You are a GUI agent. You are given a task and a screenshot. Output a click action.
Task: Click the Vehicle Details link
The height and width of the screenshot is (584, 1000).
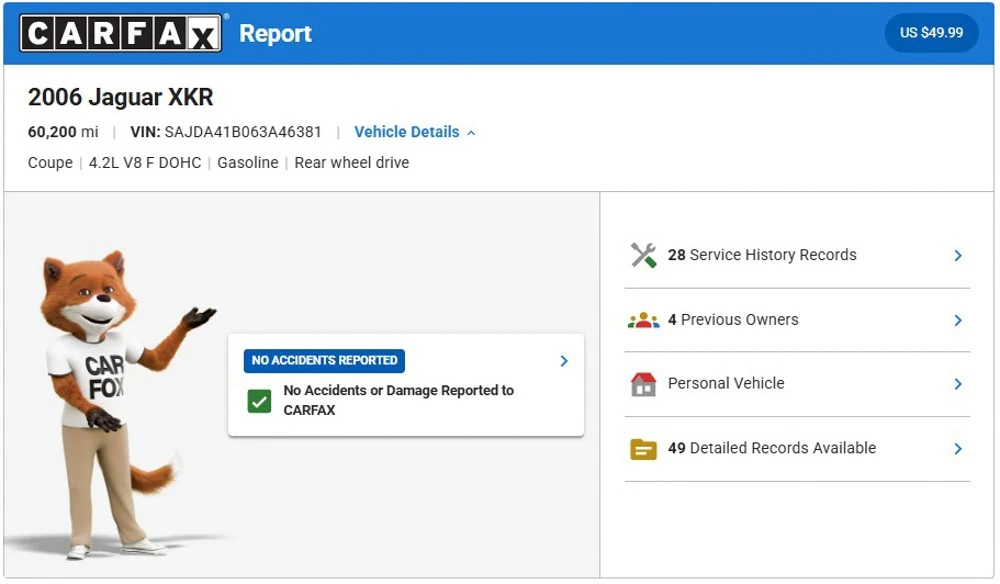click(407, 132)
